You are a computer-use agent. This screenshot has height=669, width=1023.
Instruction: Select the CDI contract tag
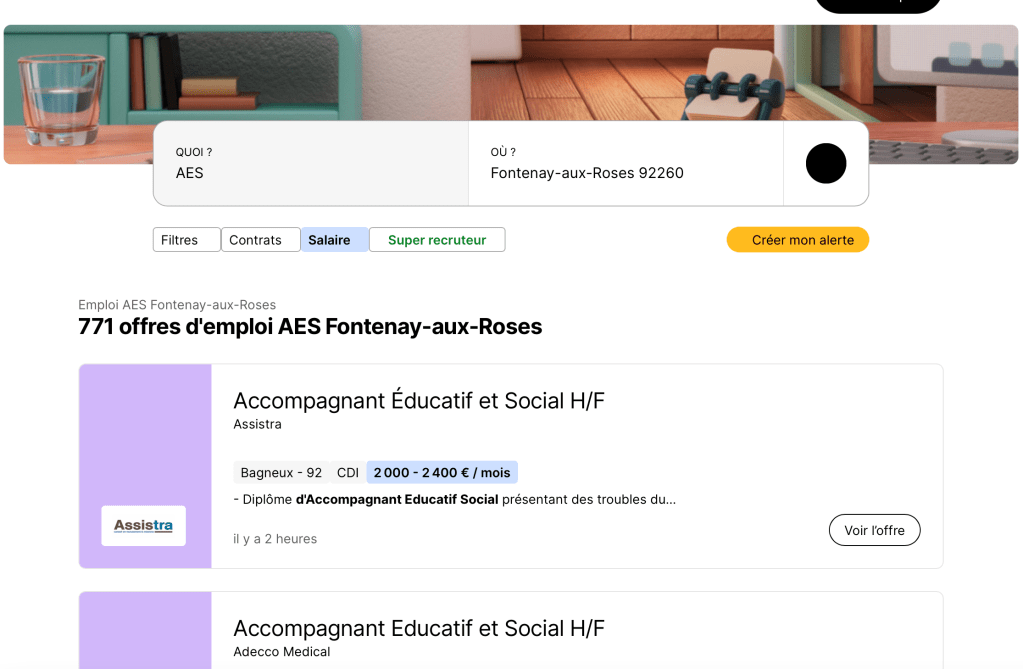pyautogui.click(x=347, y=473)
